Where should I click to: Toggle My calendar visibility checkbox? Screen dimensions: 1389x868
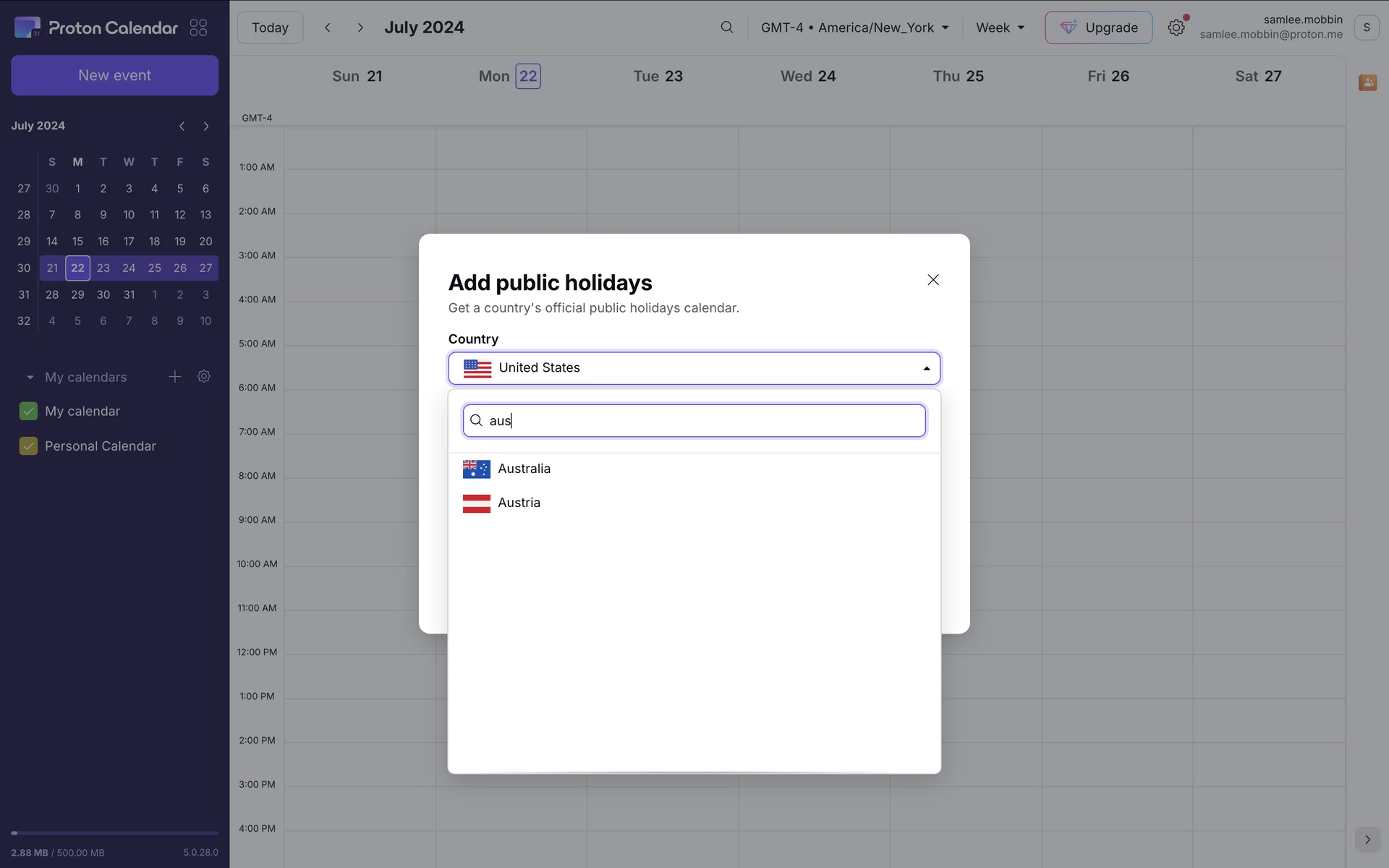[28, 412]
